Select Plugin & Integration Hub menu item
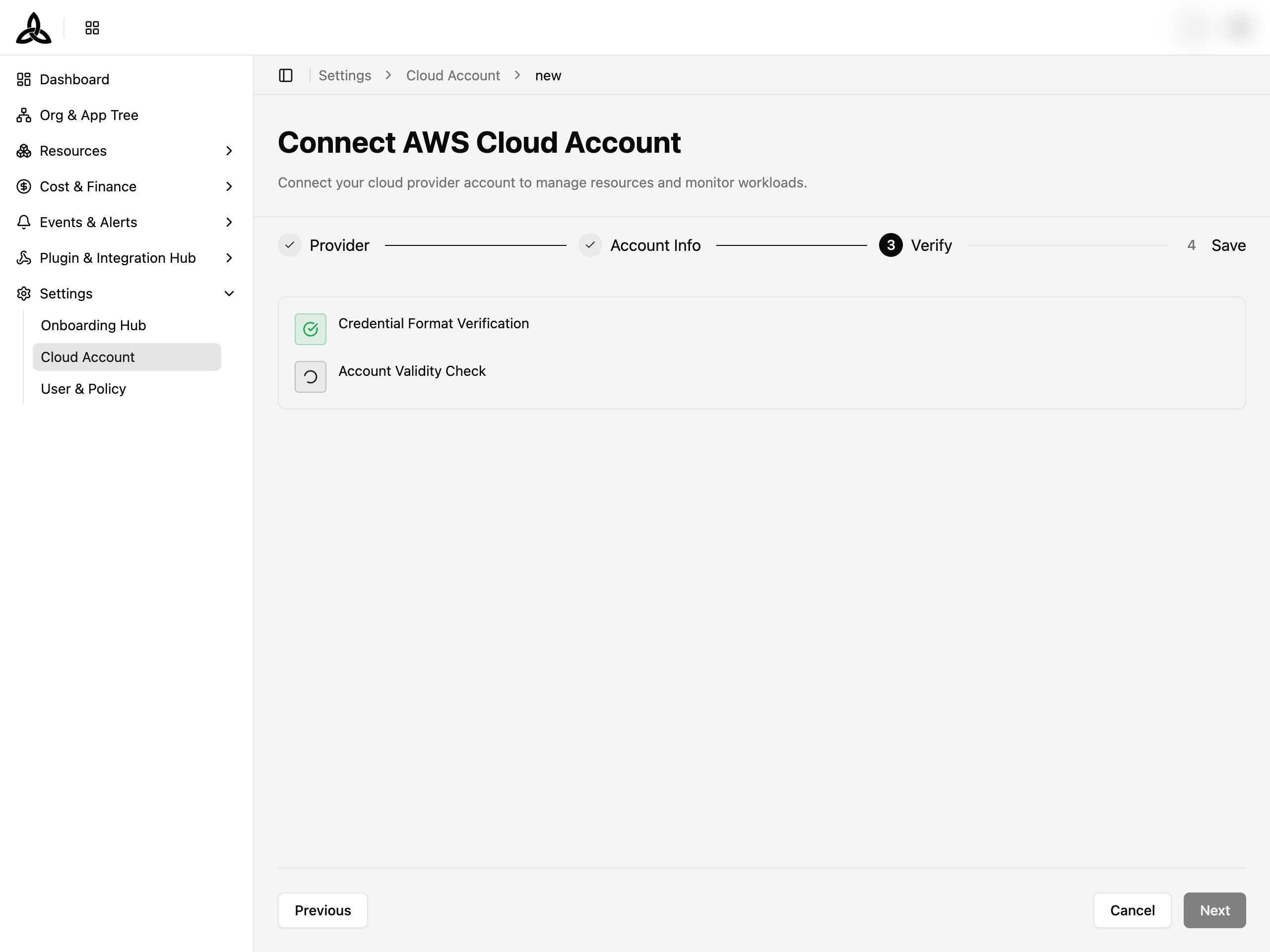Screen dimensions: 1270x952 [127, 258]
